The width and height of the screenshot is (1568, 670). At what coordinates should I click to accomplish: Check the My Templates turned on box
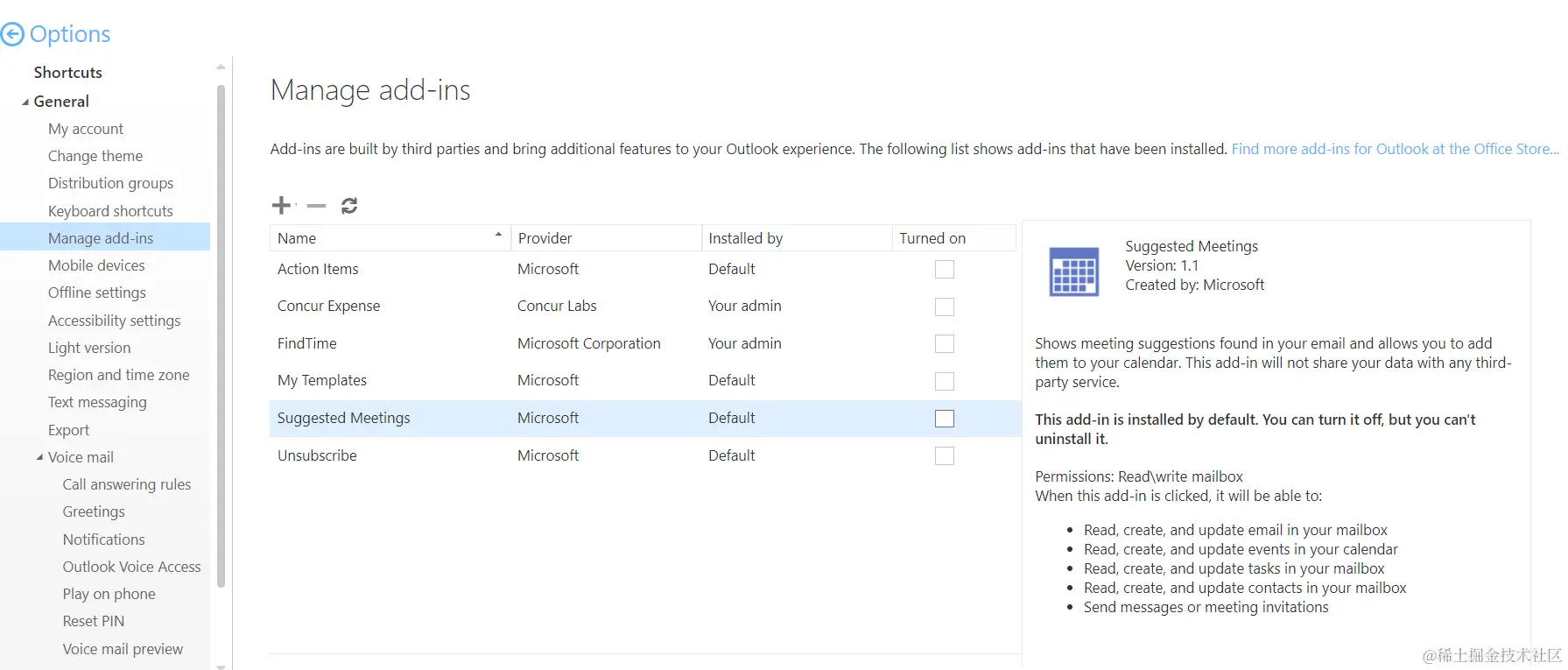(945, 381)
